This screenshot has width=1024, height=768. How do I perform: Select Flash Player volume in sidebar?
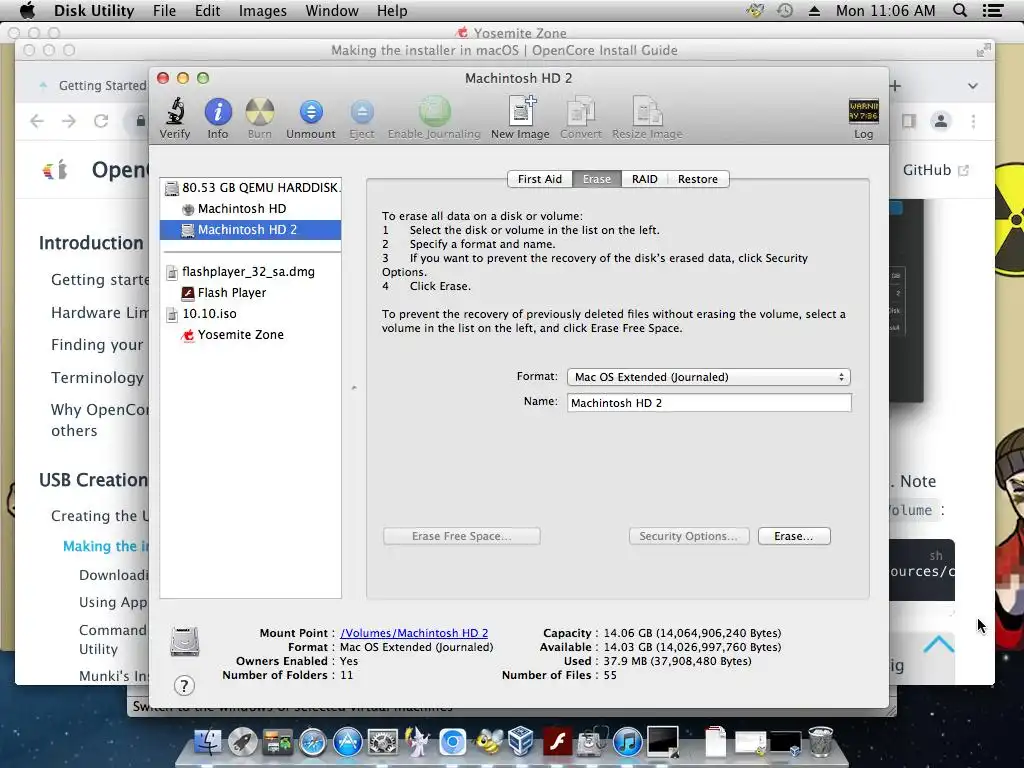pyautogui.click(x=251, y=293)
